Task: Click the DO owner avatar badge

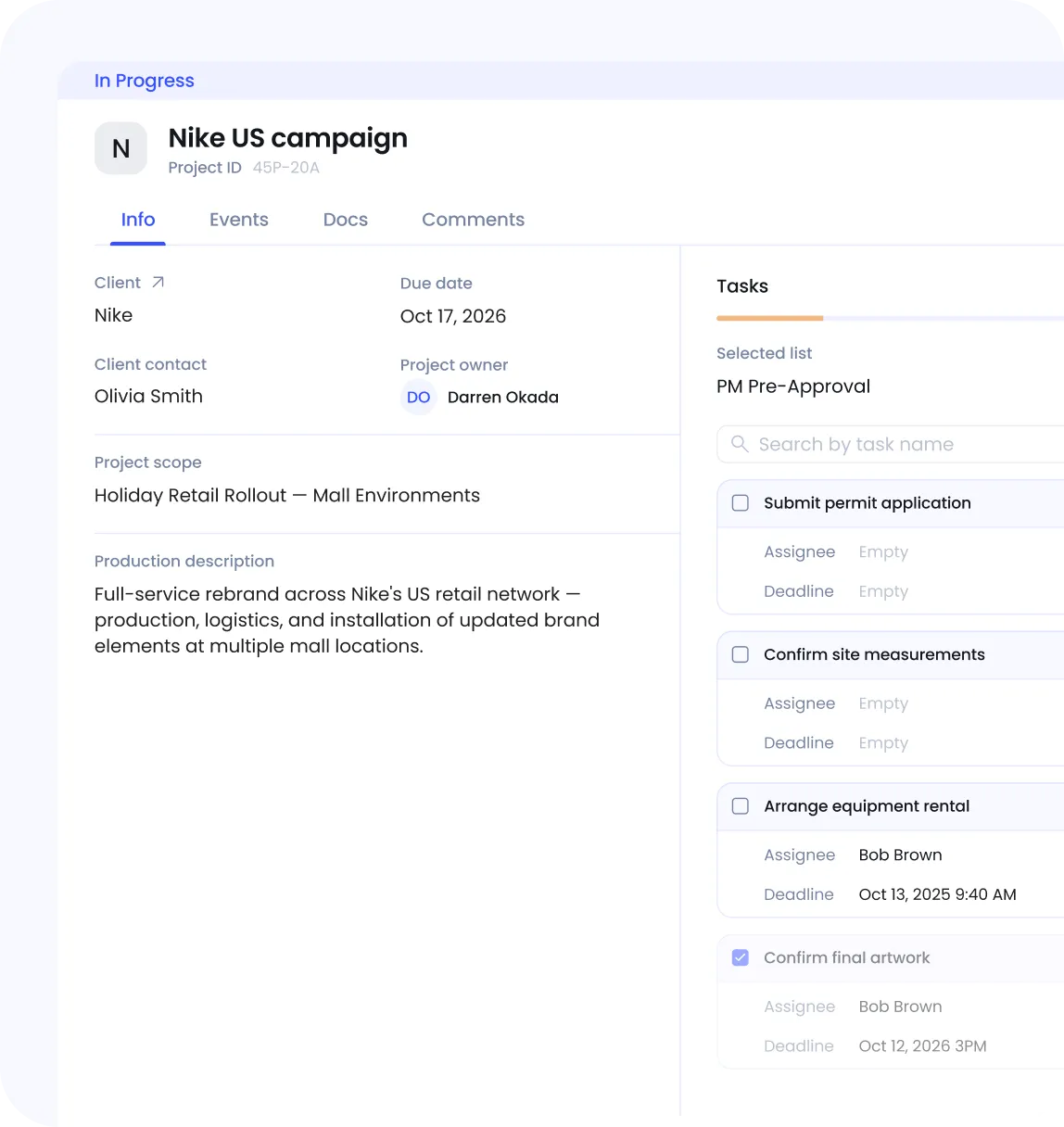Action: (x=418, y=398)
